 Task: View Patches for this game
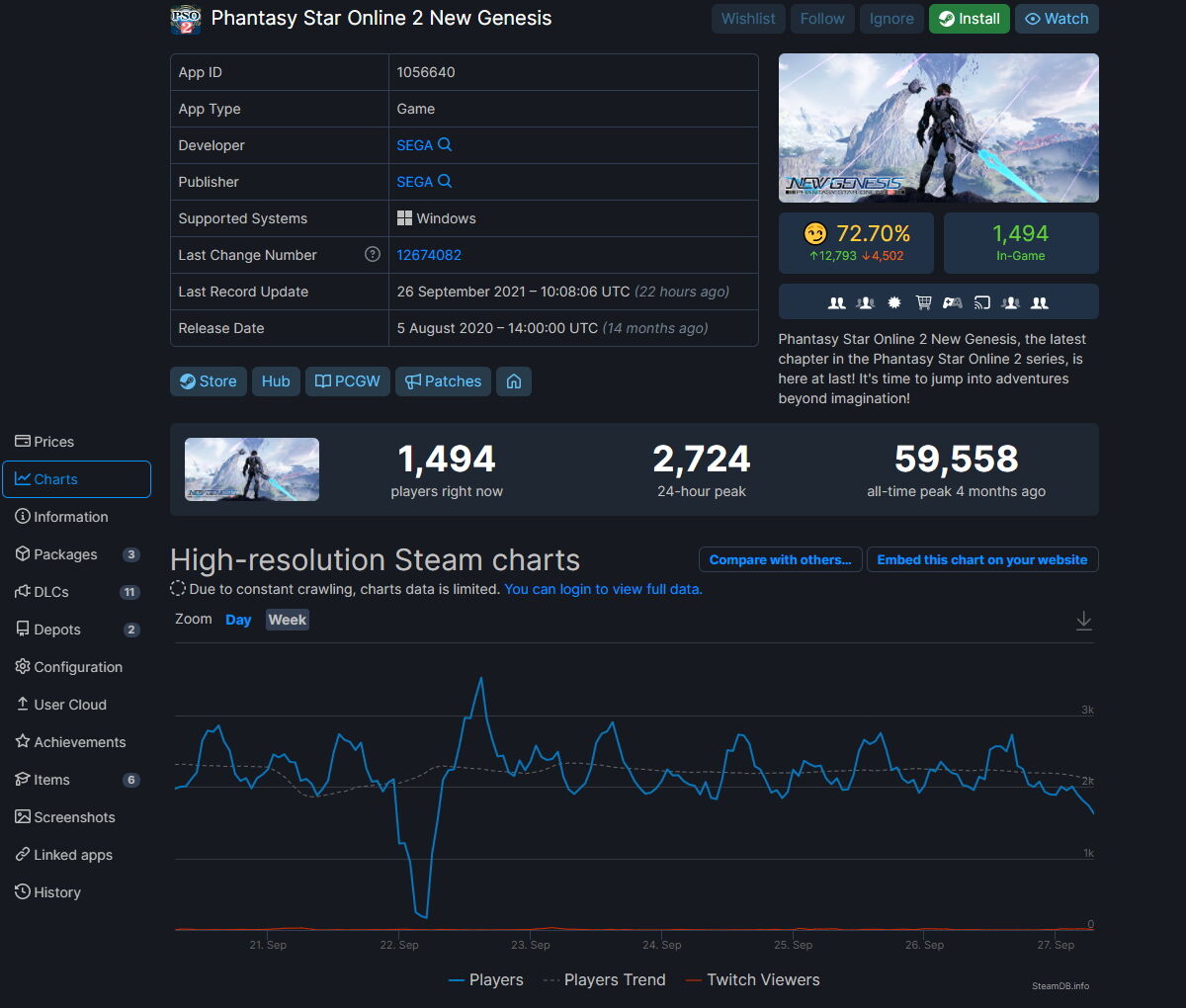pyautogui.click(x=443, y=381)
